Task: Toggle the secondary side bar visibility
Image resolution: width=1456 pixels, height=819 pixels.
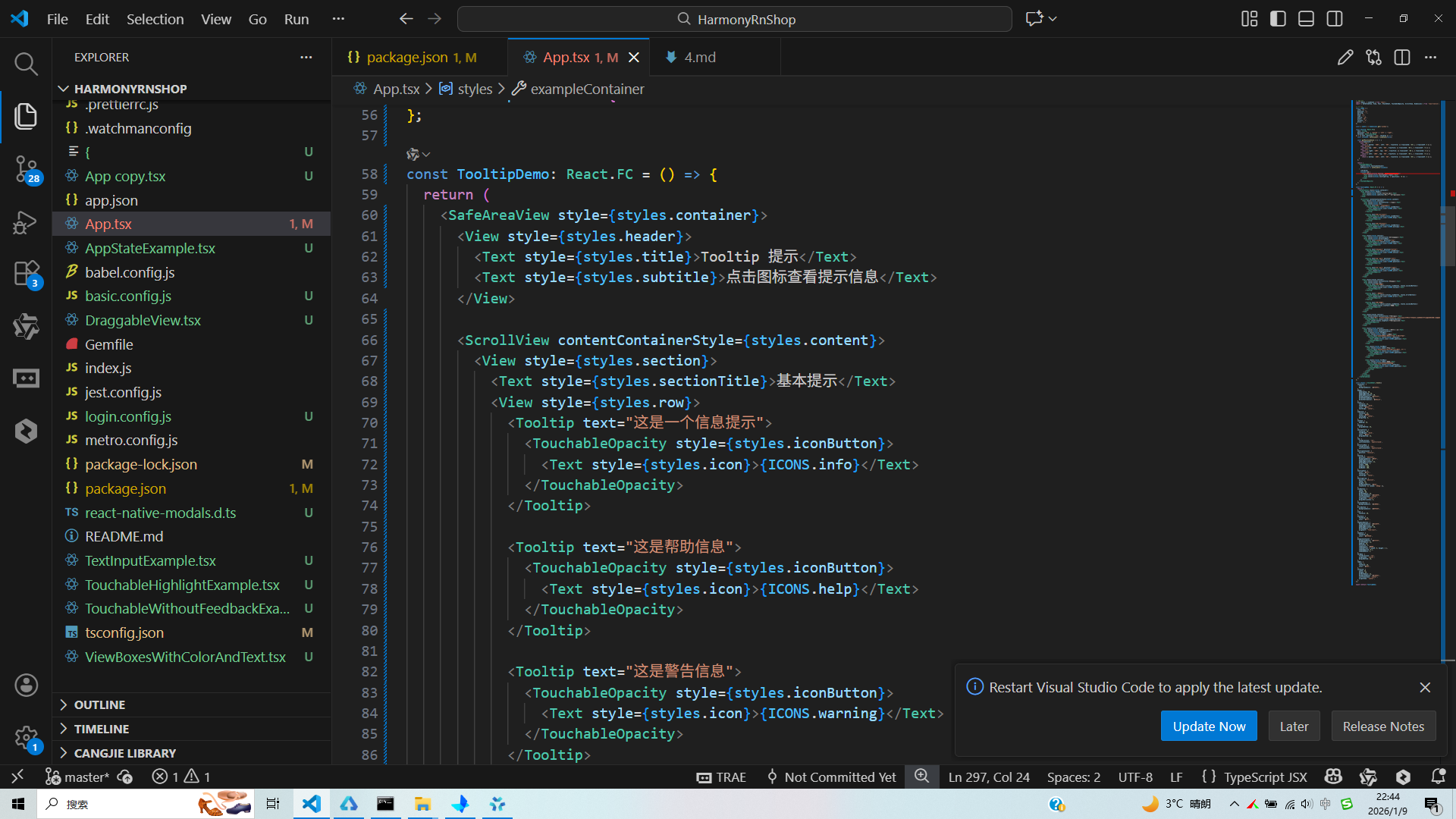Action: point(1335,19)
